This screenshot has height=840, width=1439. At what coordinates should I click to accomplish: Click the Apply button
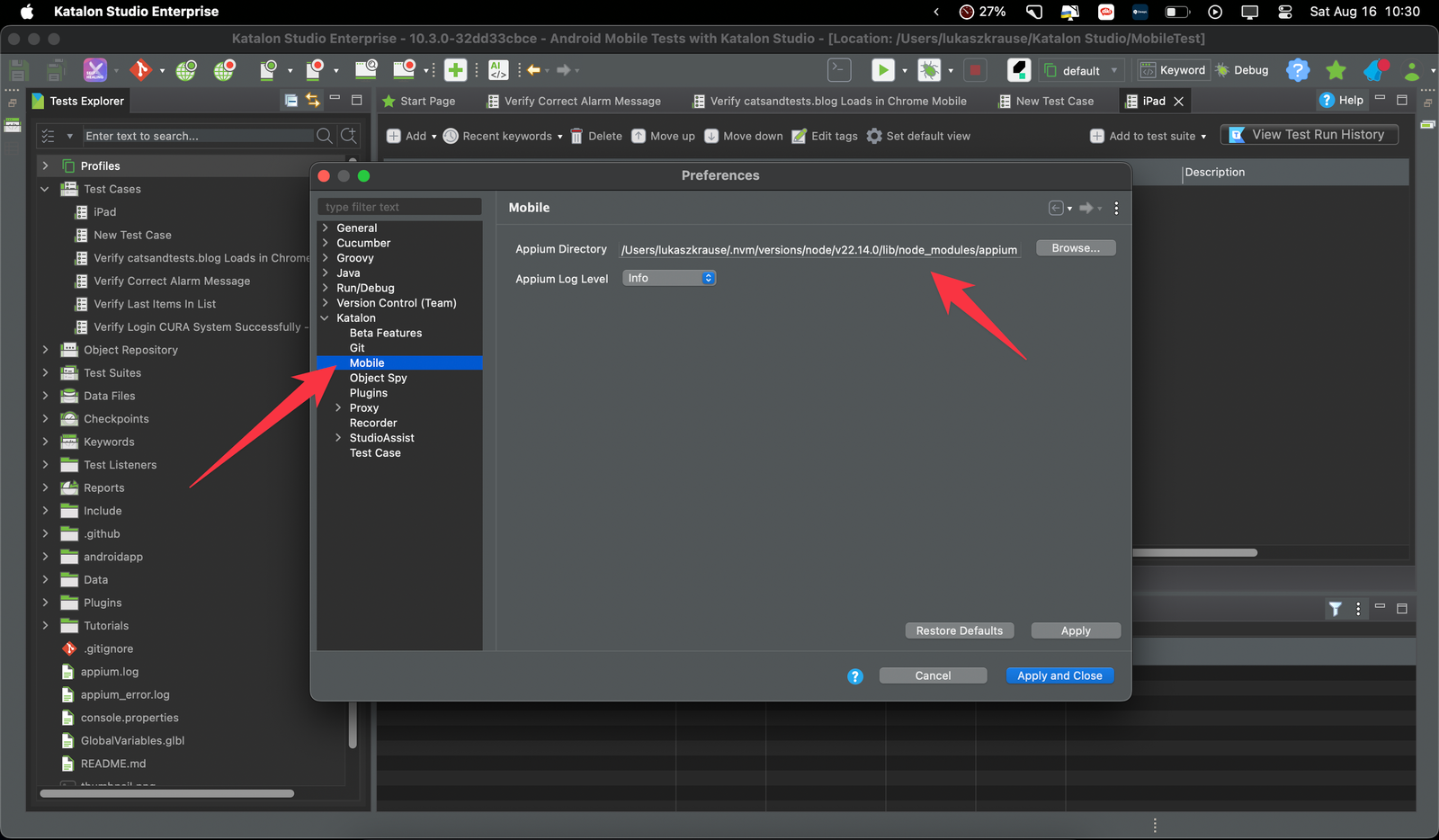pos(1076,631)
